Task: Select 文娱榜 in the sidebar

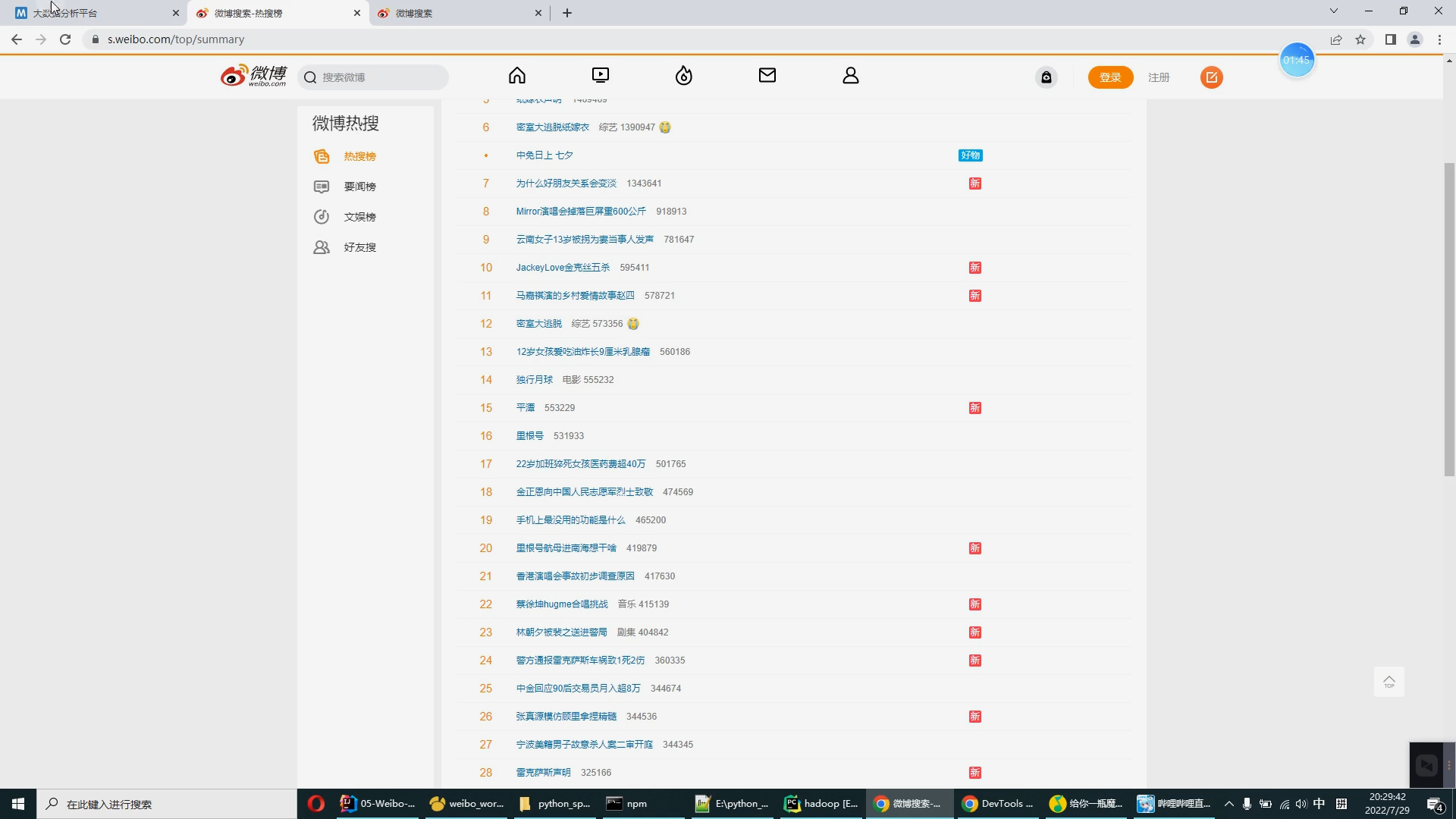Action: (359, 217)
